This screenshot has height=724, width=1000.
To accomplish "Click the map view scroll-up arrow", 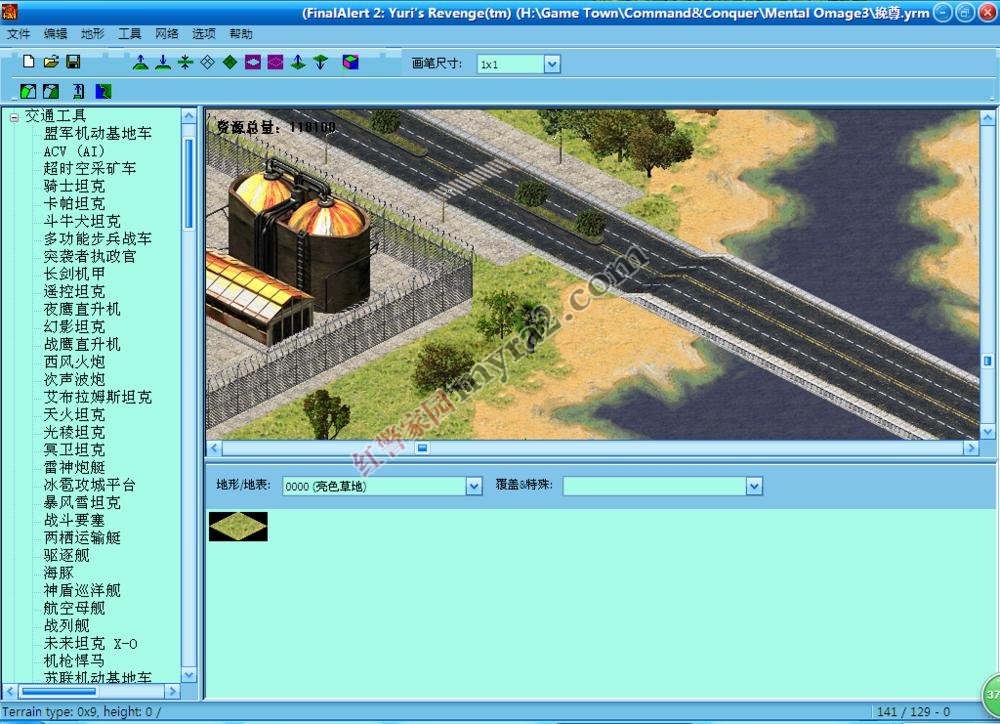I will [x=987, y=118].
